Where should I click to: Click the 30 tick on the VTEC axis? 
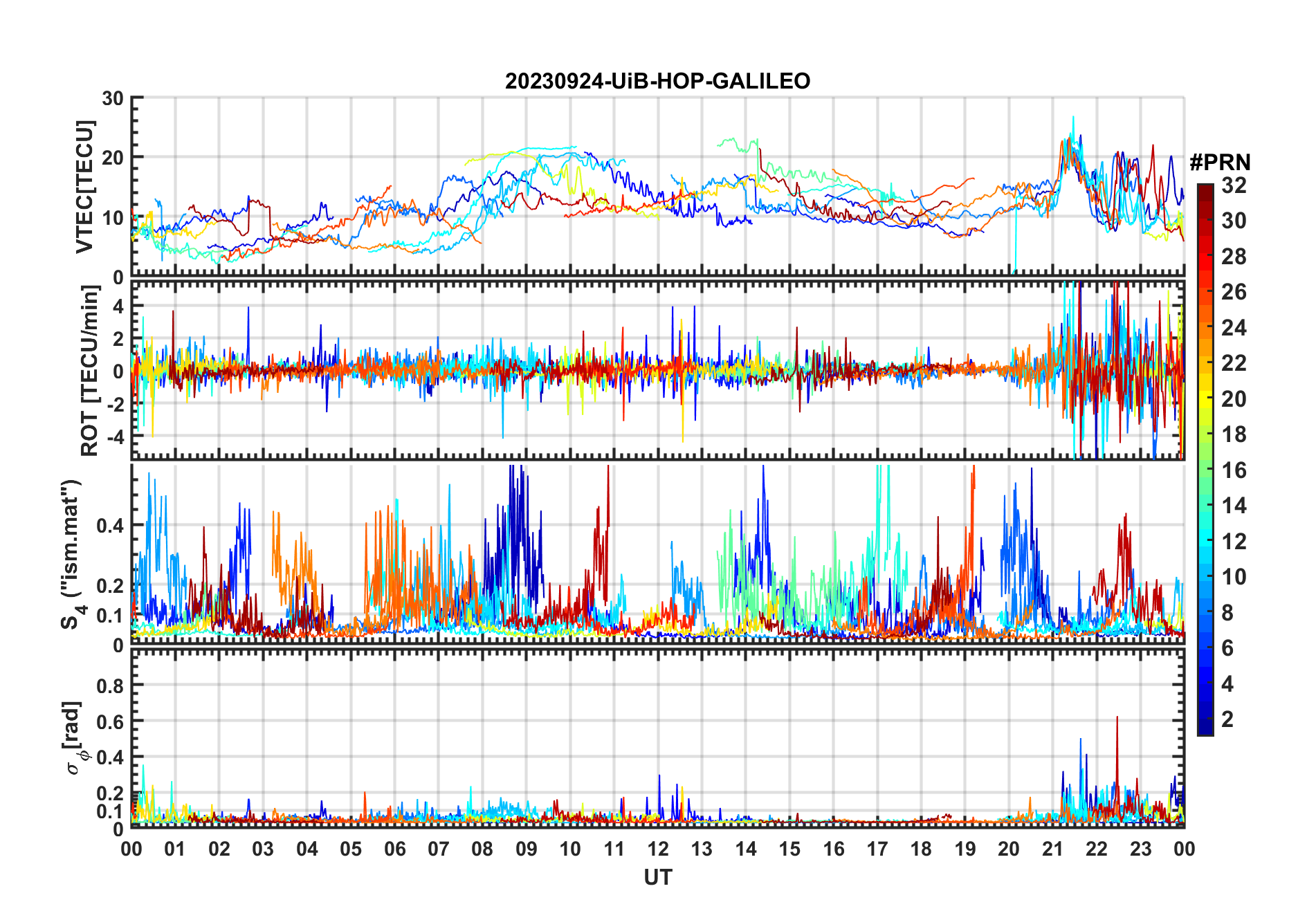(x=112, y=98)
